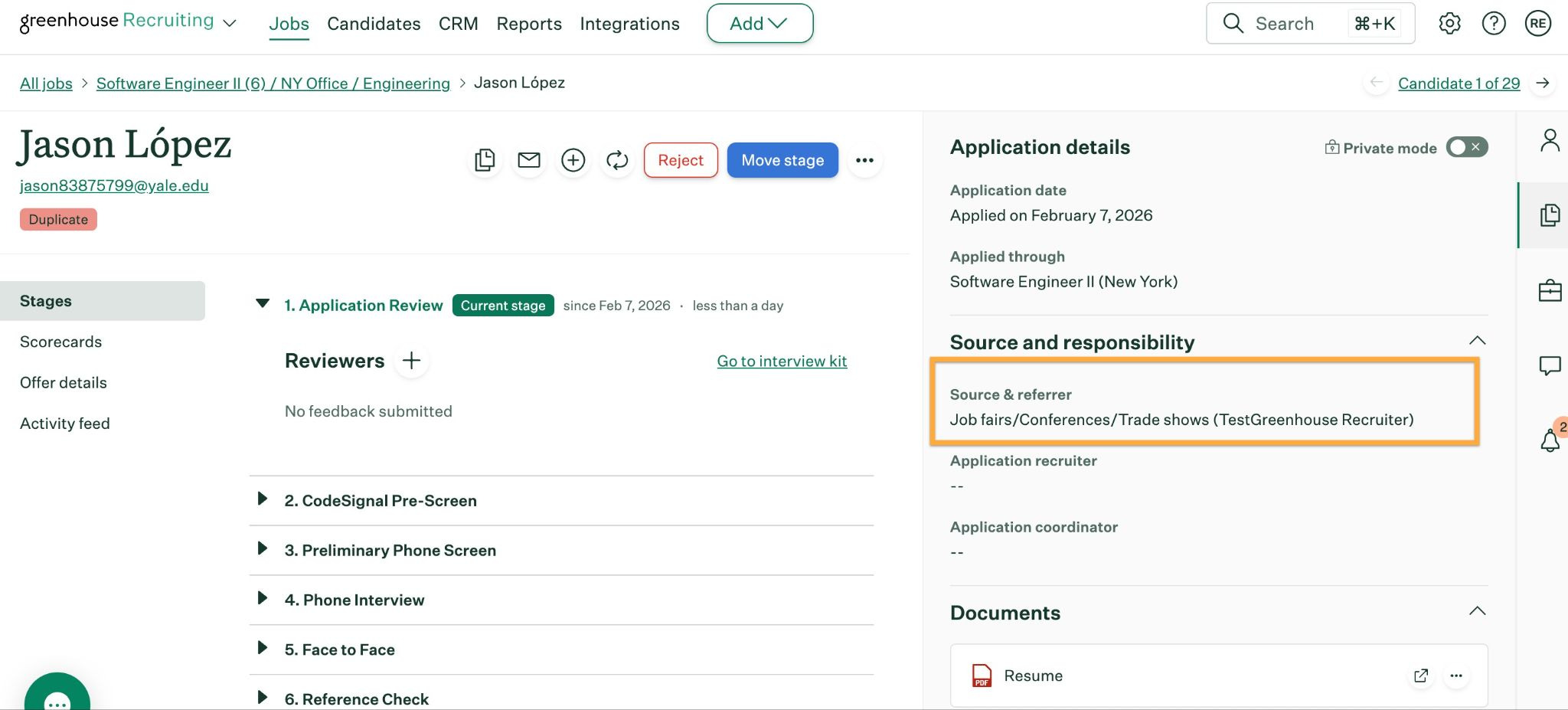Select Stages in left sidebar
The width and height of the screenshot is (1568, 710).
tap(103, 301)
